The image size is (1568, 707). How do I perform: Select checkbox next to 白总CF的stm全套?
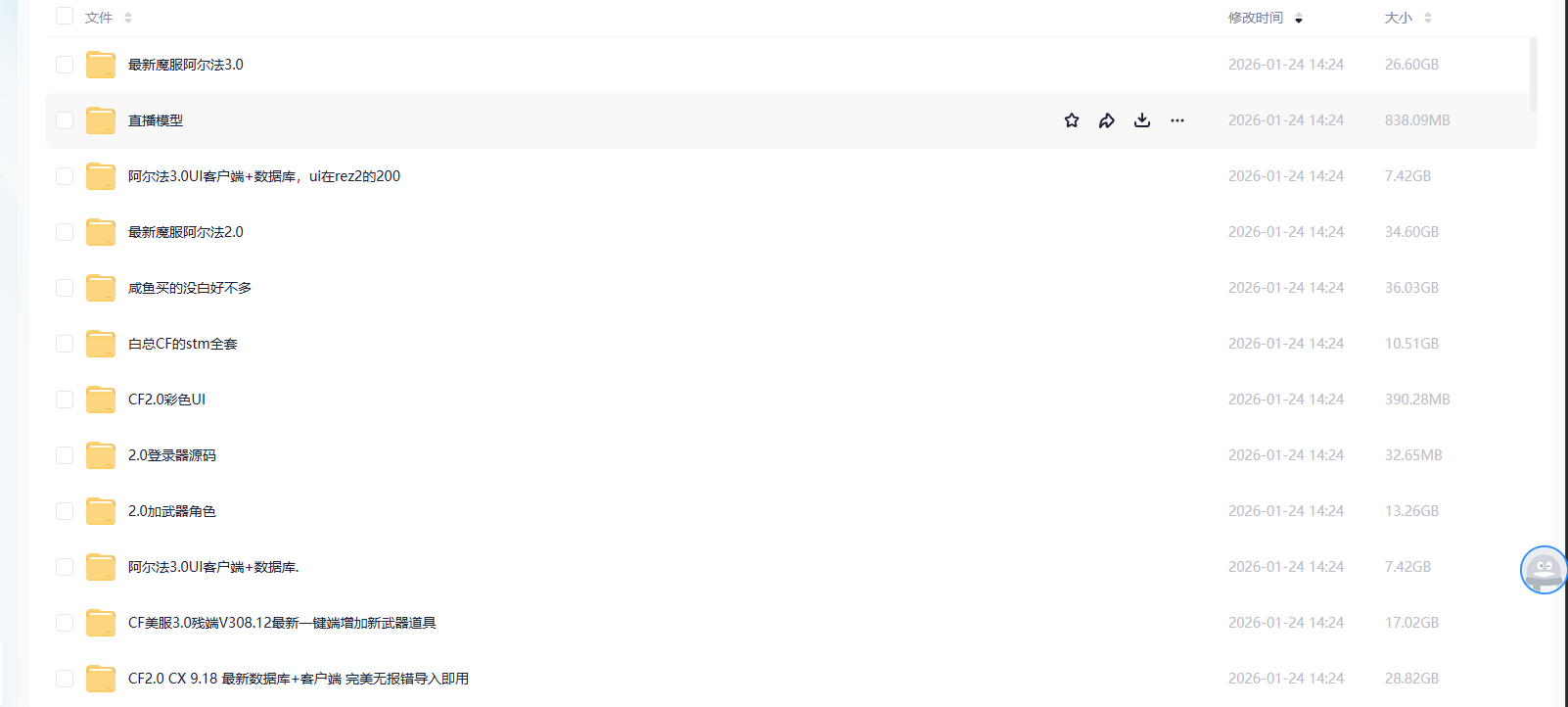(x=65, y=344)
